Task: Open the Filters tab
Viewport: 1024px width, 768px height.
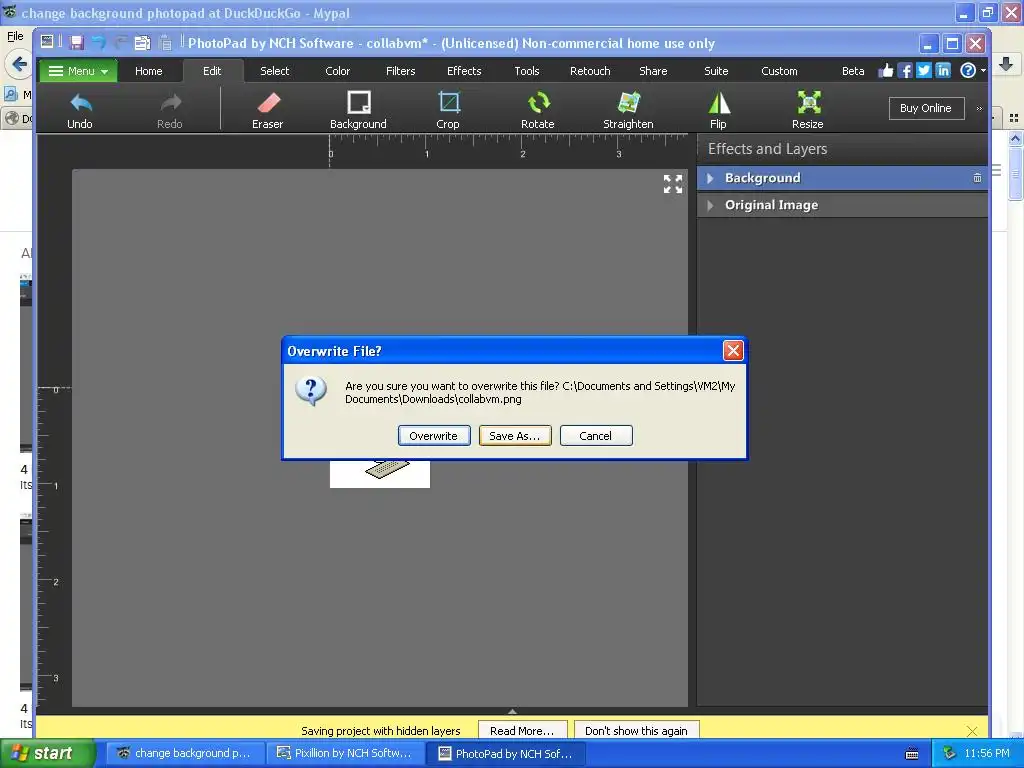Action: pyautogui.click(x=400, y=71)
